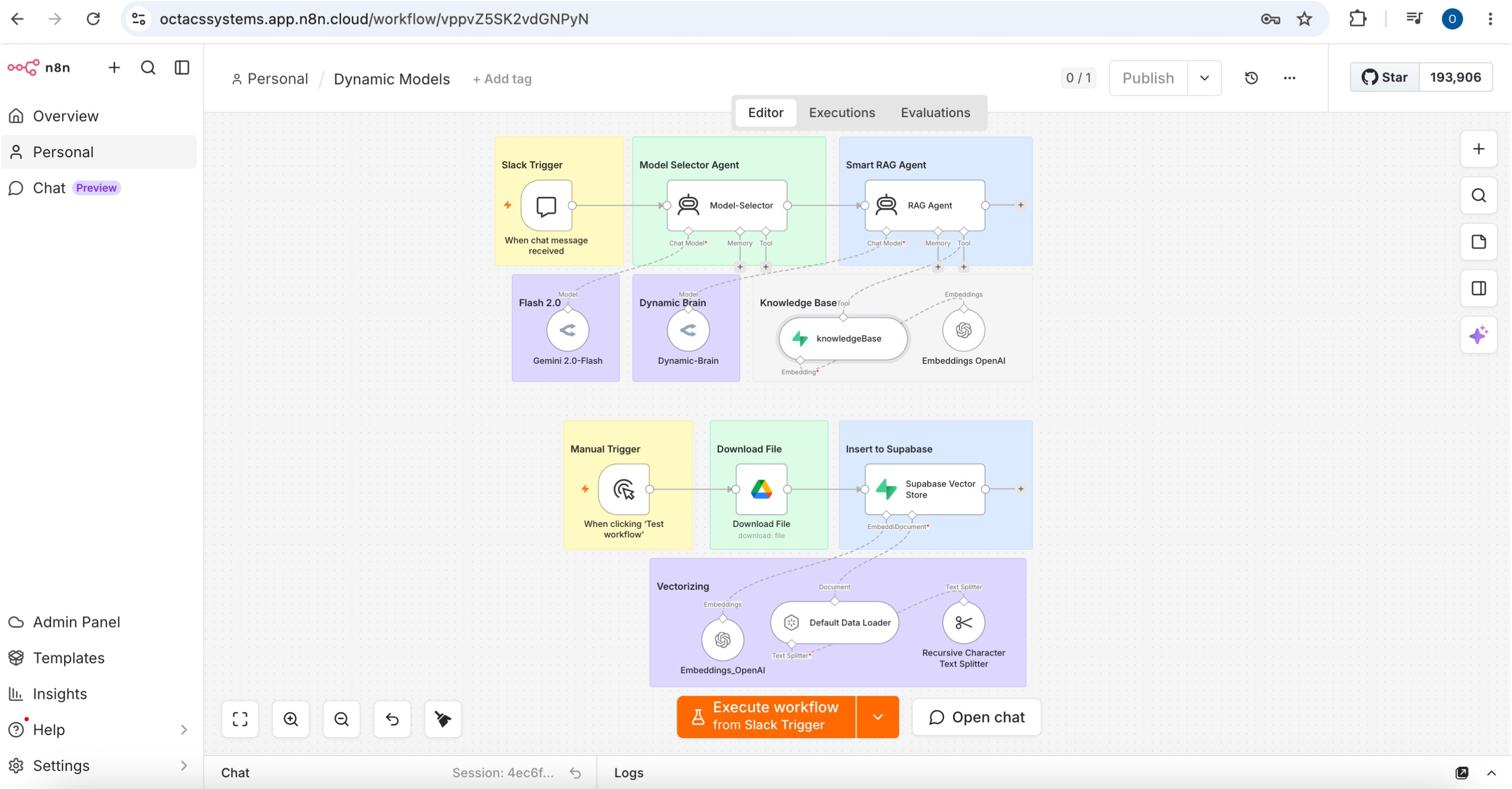Open Personal in the sidebar

99,152
